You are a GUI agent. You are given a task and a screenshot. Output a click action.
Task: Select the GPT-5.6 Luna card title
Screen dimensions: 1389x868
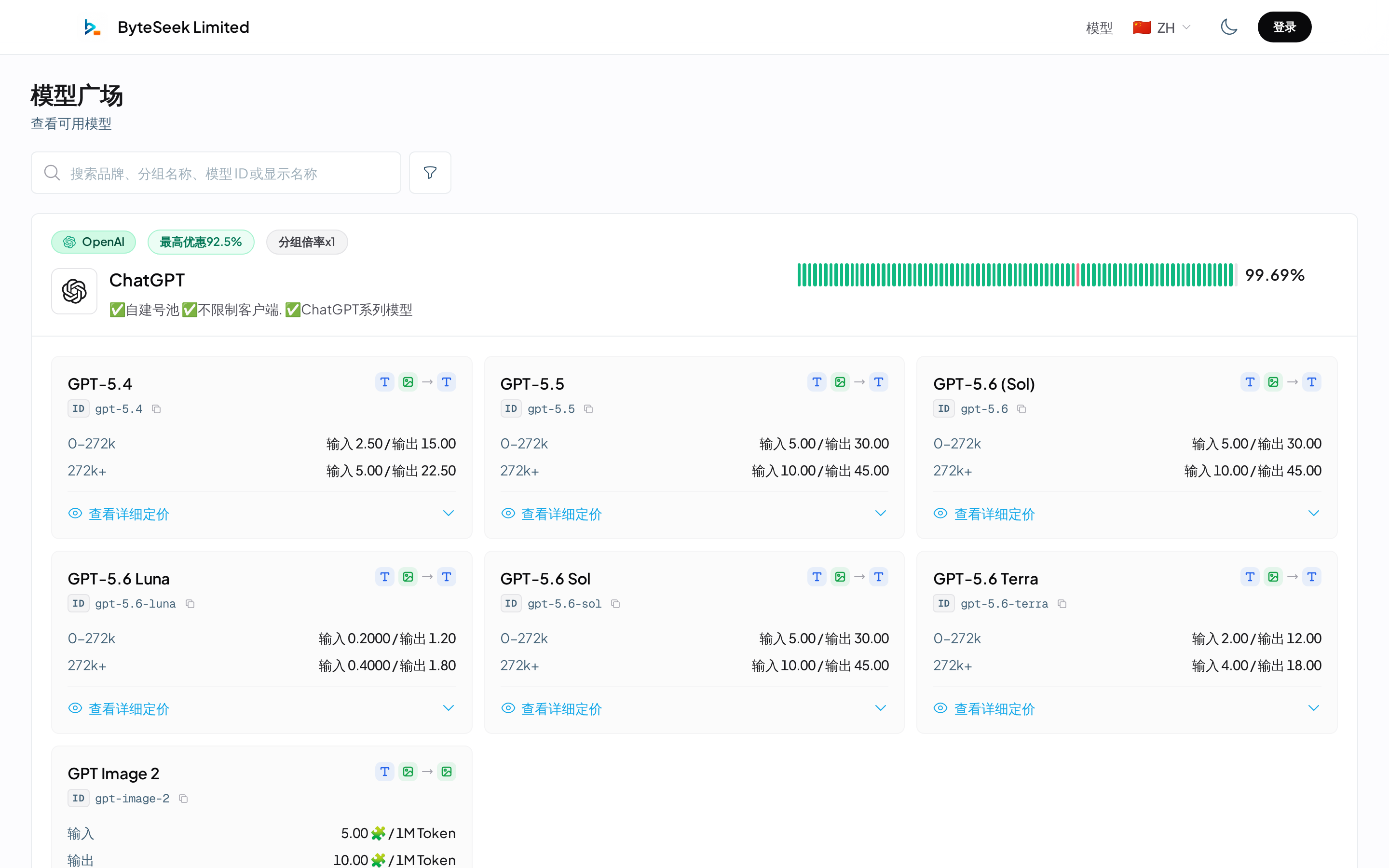[x=119, y=579]
